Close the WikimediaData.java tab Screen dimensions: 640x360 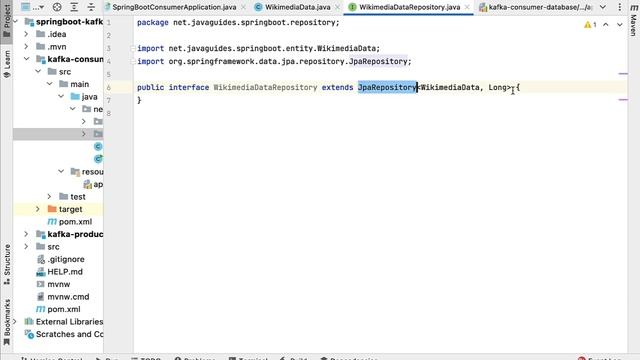337,7
